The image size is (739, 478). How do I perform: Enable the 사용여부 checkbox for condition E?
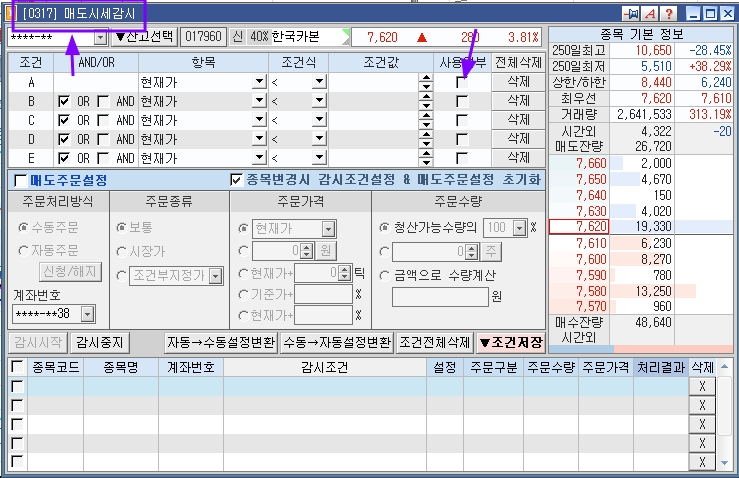point(462,158)
